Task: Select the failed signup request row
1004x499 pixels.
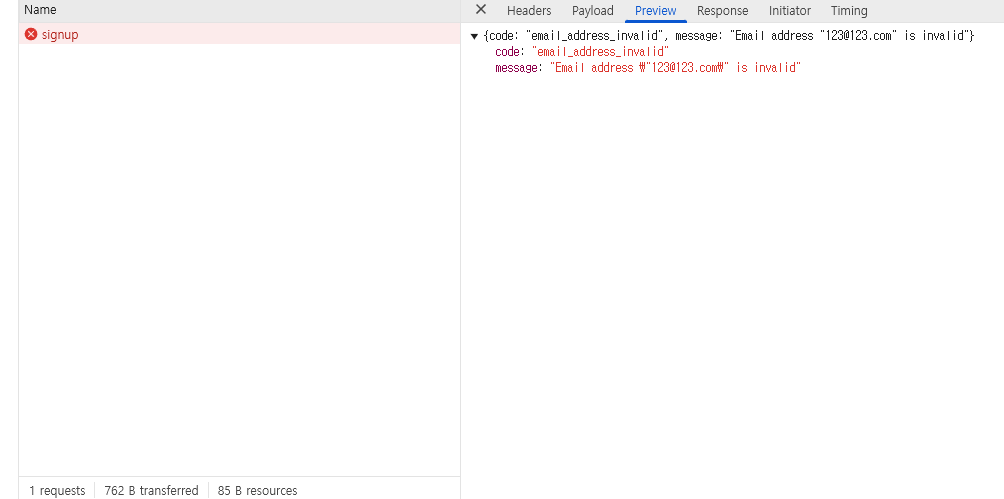Action: [239, 35]
